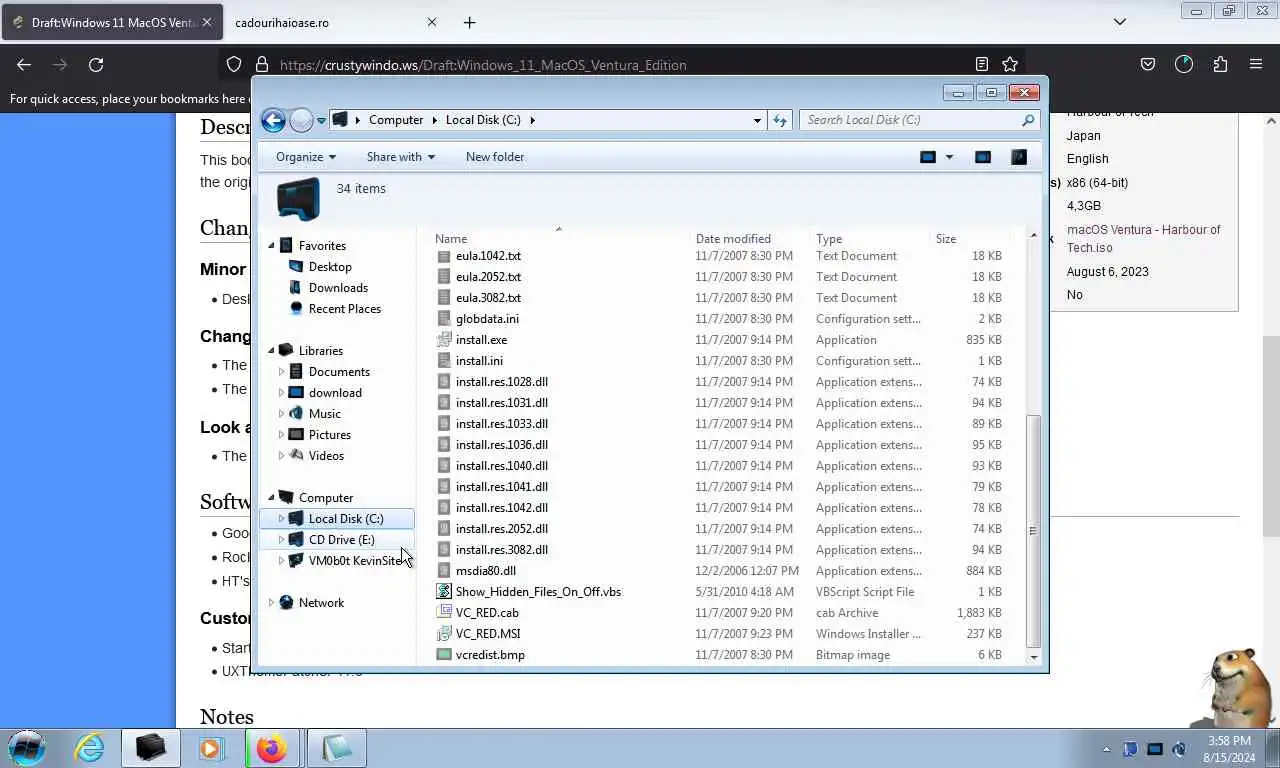The height and width of the screenshot is (768, 1280).
Task: Open the macOS Ventura - Harbour of Tech.iso link
Action: point(1143,239)
